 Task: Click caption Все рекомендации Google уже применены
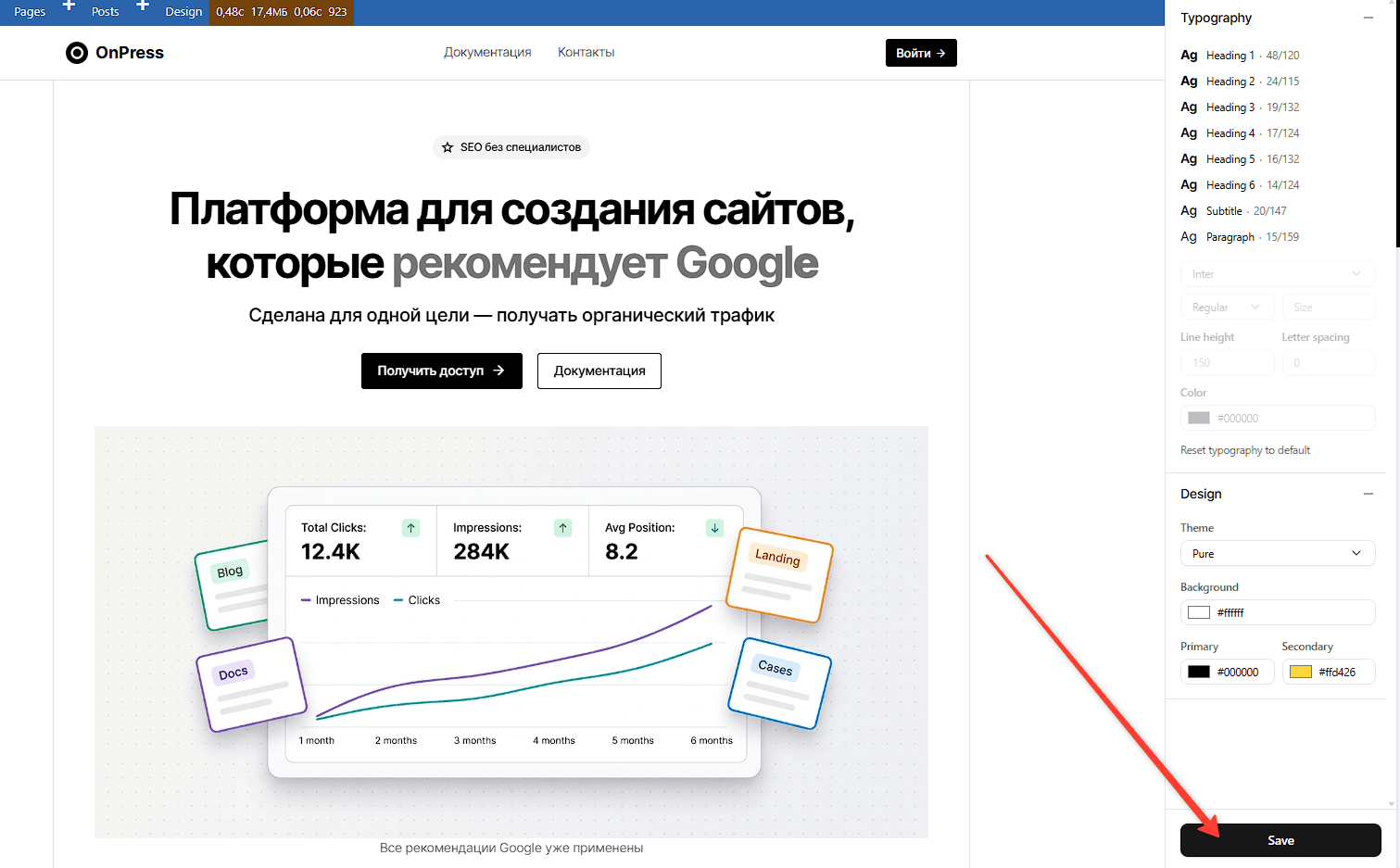(511, 849)
